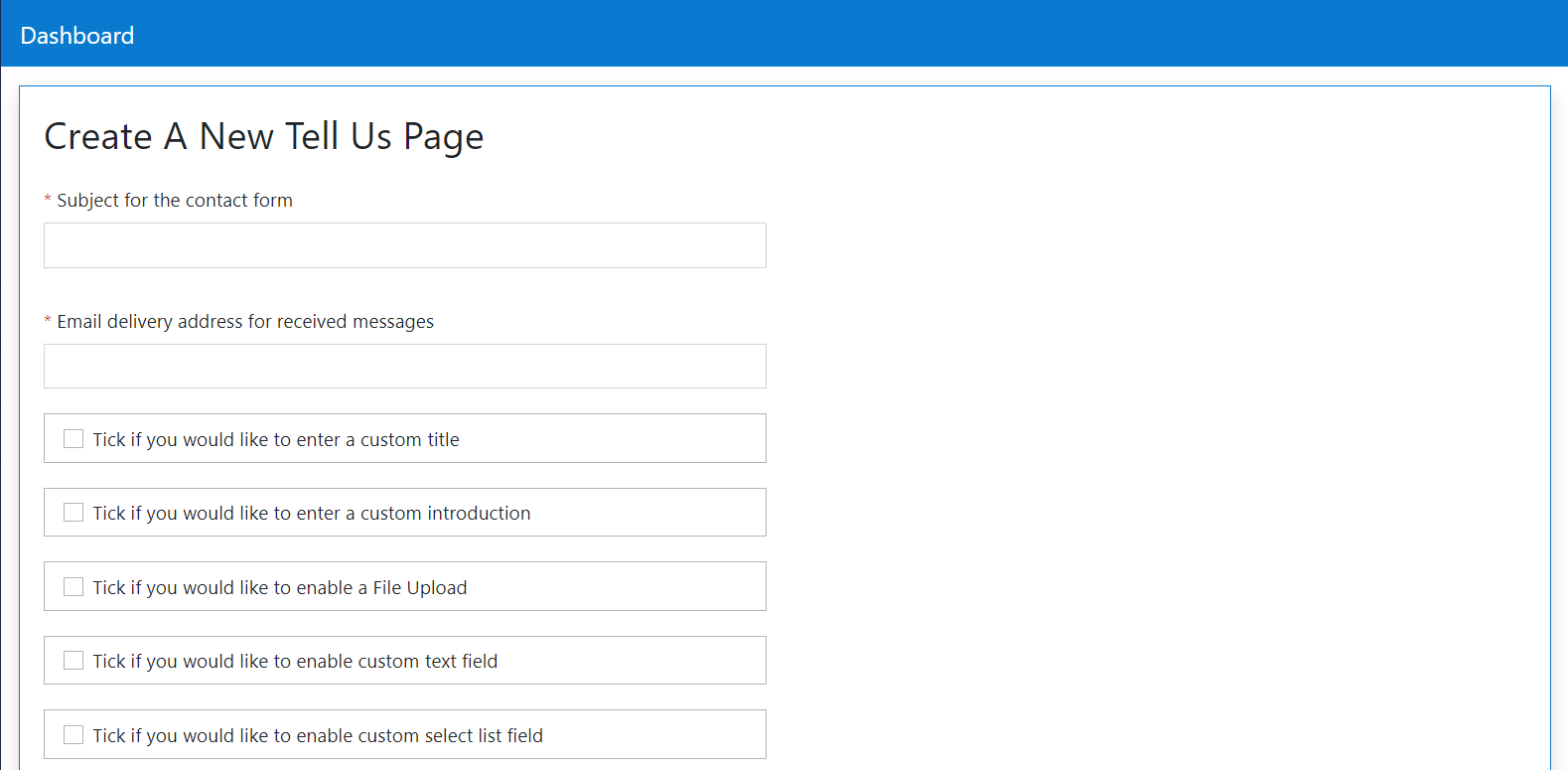This screenshot has height=770, width=1568.
Task: Click the red asterisk beside Email delivery label
Action: [48, 322]
